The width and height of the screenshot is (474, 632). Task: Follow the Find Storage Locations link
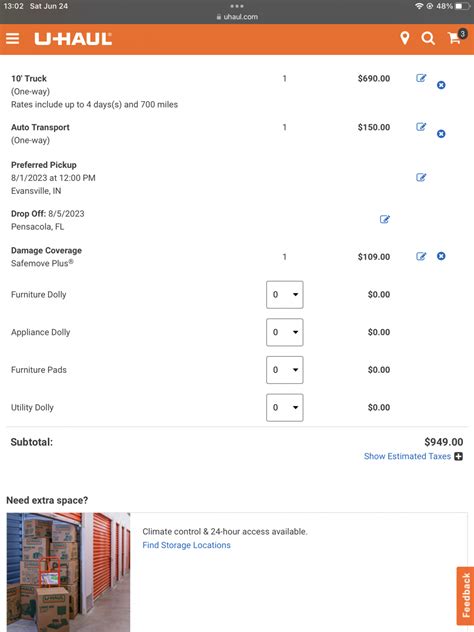coord(187,545)
